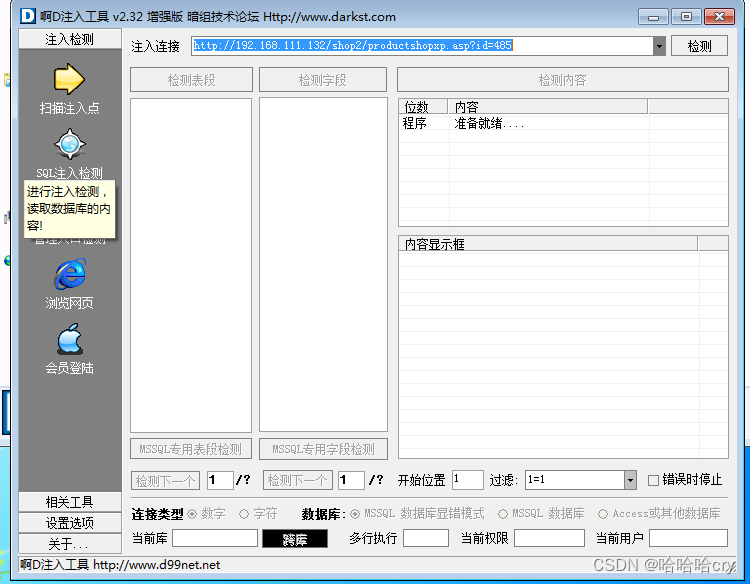Open the 关于... sidebar section
This screenshot has width=750, height=584.
pyautogui.click(x=70, y=544)
